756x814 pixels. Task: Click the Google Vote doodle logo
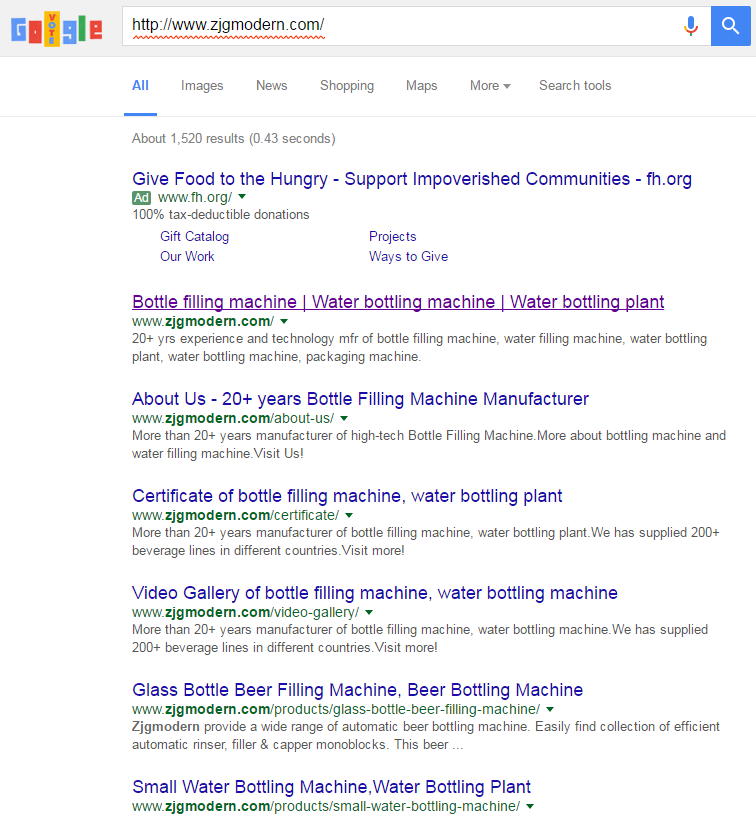[57, 29]
